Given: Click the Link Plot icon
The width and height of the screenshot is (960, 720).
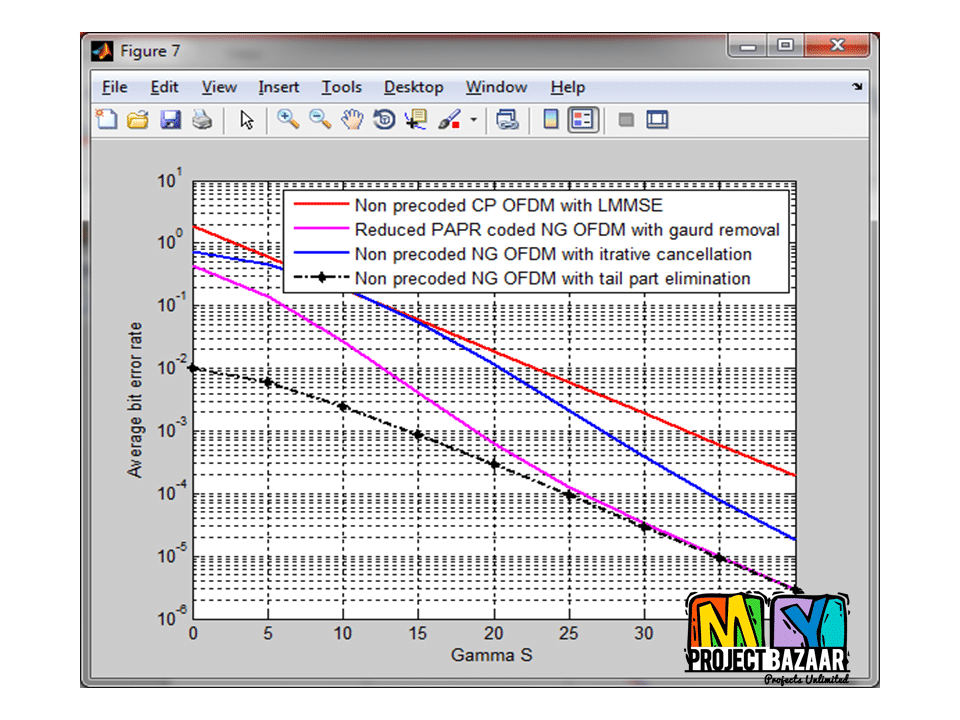Looking at the screenshot, I should pos(508,120).
